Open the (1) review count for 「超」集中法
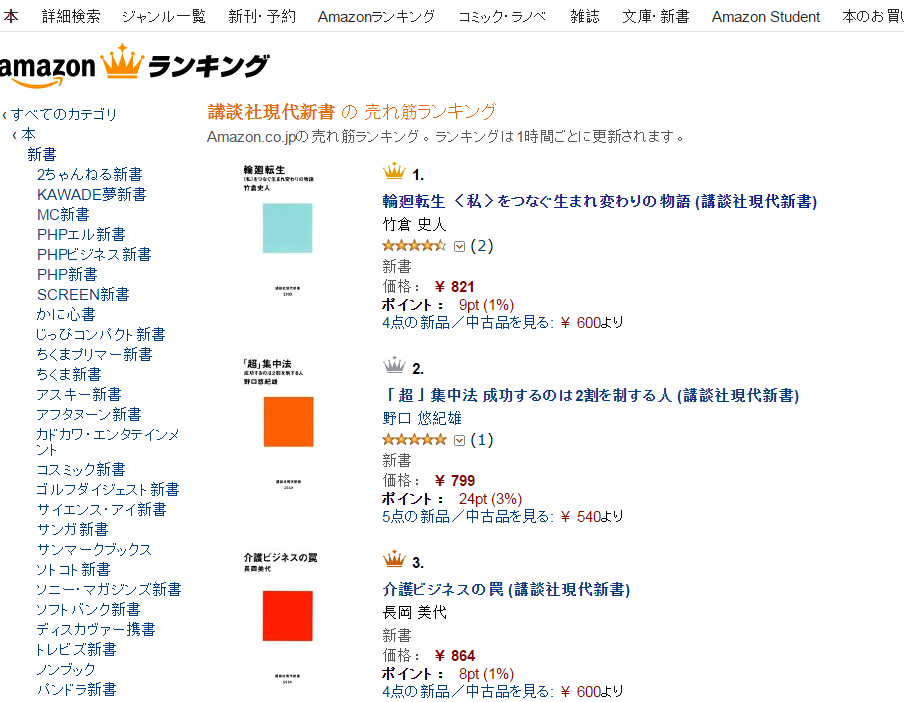The width and height of the screenshot is (904, 702). click(x=482, y=440)
